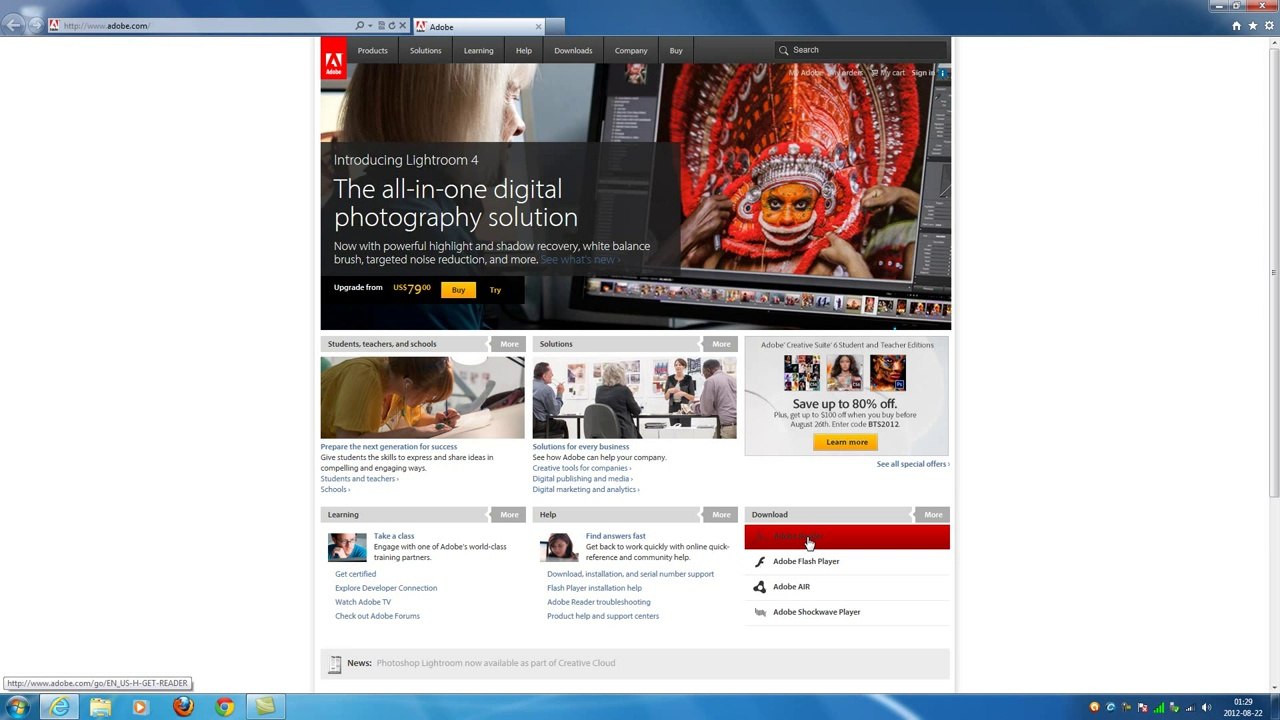Screen dimensions: 1280x720
Task: Open the Downloads menu
Action: pos(573,51)
